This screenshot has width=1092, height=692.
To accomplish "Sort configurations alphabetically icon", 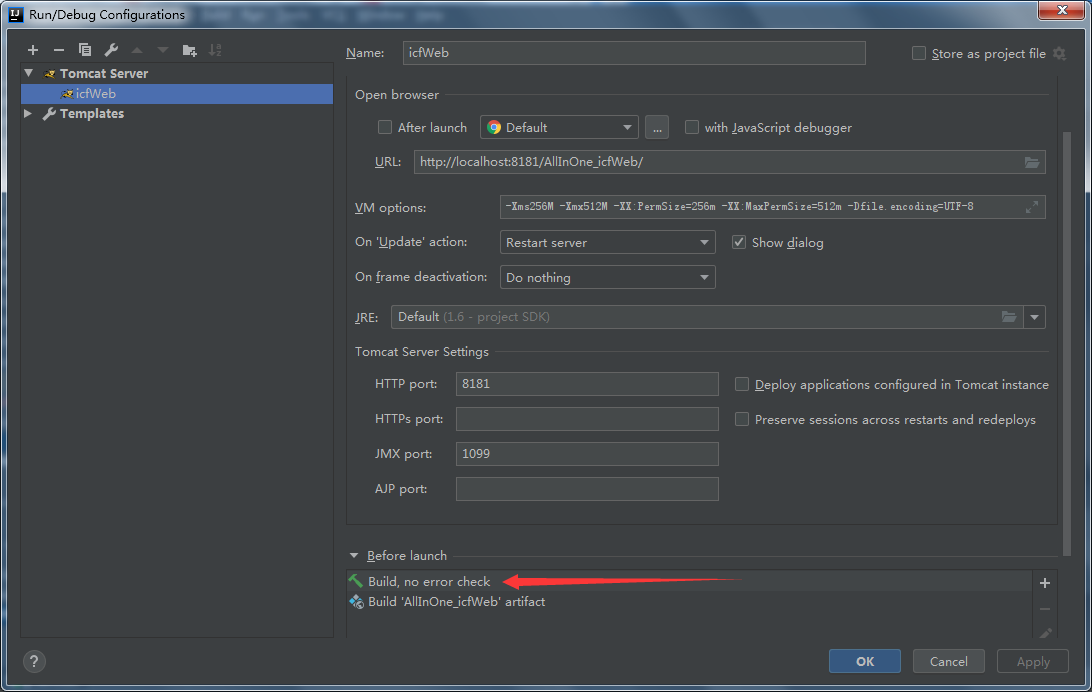I will pyautogui.click(x=215, y=50).
